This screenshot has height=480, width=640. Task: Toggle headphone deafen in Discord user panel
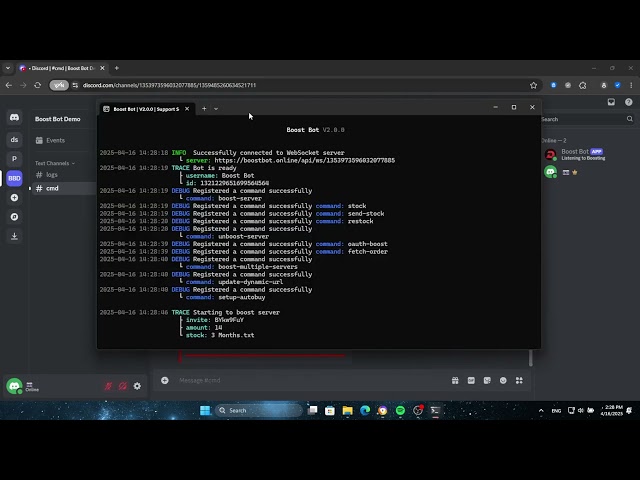[x=123, y=386]
